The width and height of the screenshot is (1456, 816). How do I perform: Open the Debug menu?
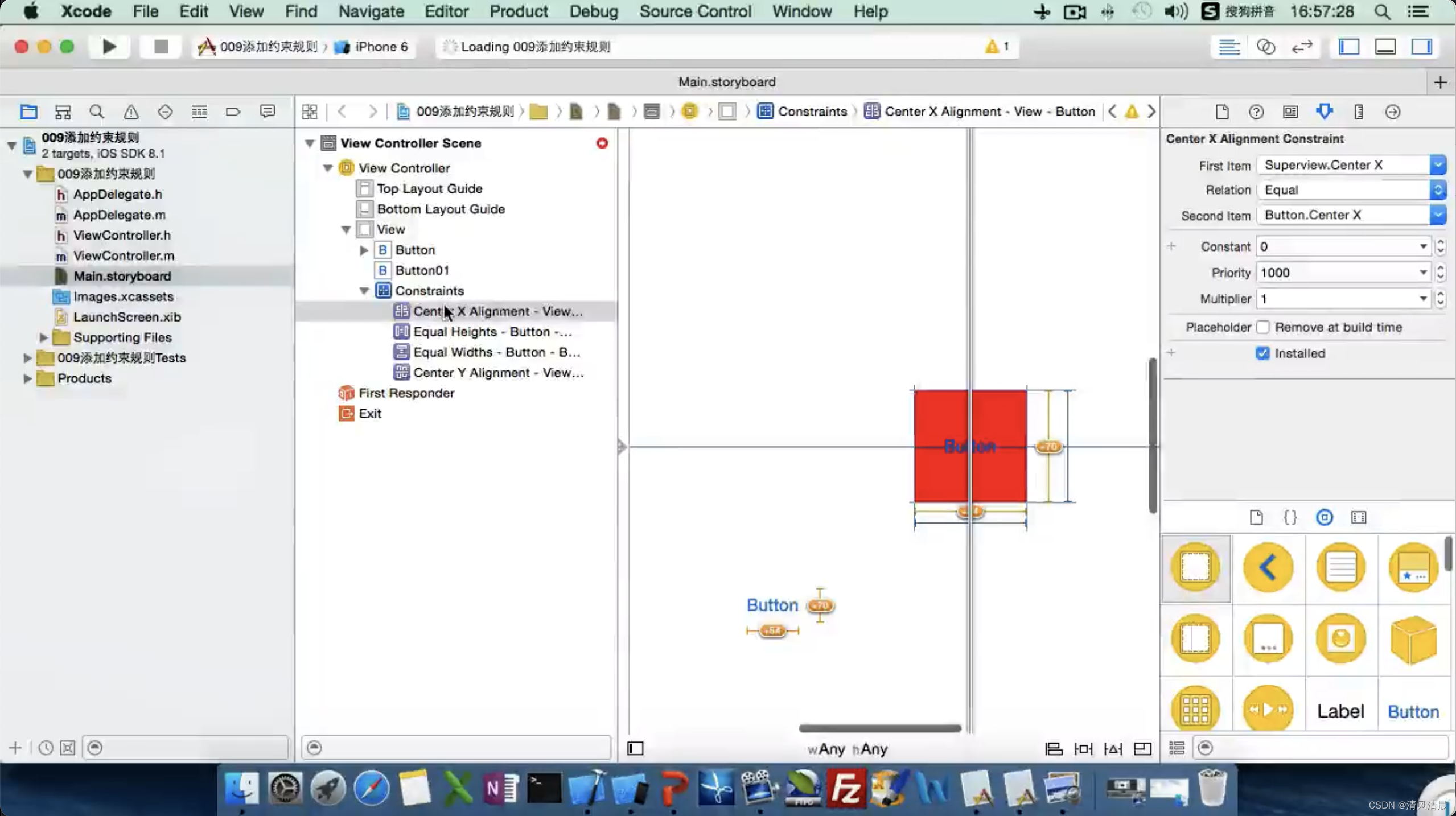click(594, 11)
